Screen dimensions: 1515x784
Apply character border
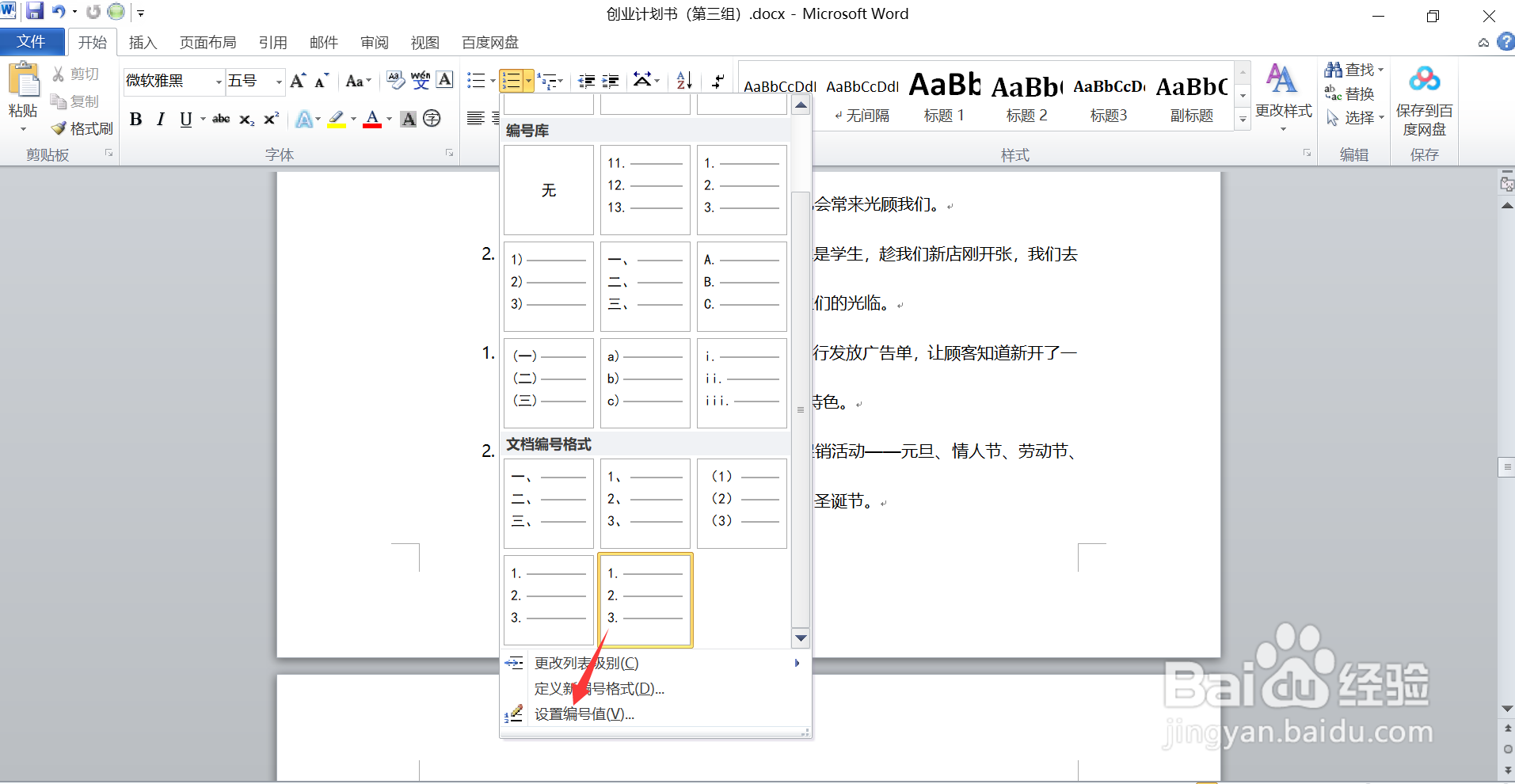coord(445,80)
